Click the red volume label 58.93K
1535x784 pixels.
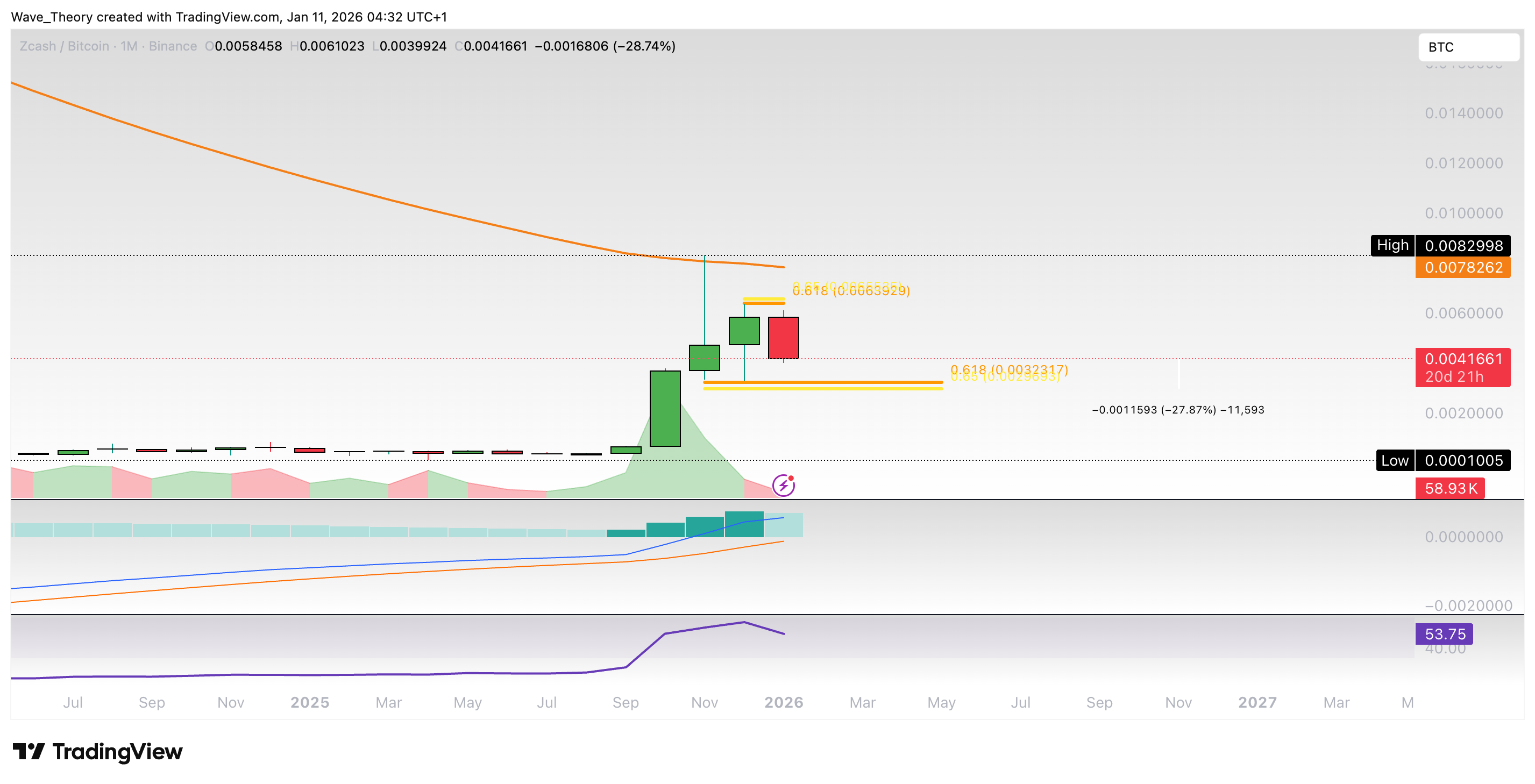click(x=1451, y=488)
